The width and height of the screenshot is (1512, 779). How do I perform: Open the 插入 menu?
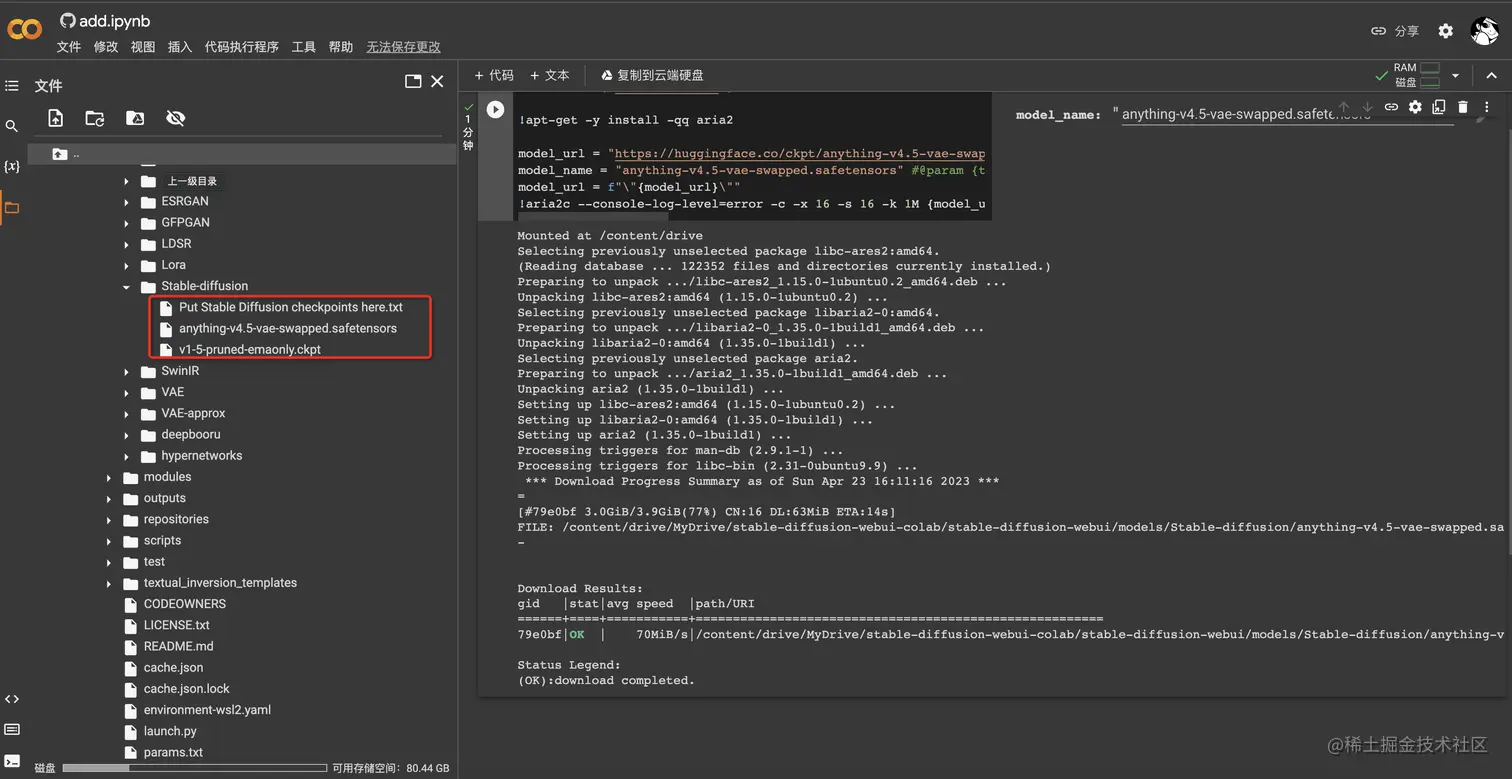(180, 47)
